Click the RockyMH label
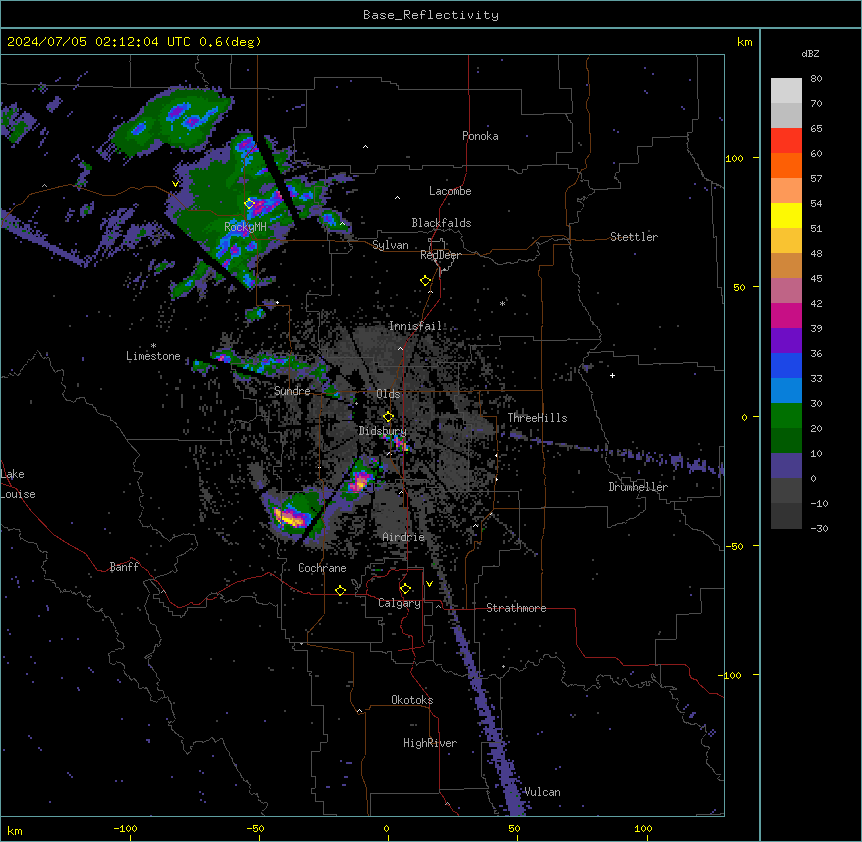862x842 pixels. [x=245, y=226]
